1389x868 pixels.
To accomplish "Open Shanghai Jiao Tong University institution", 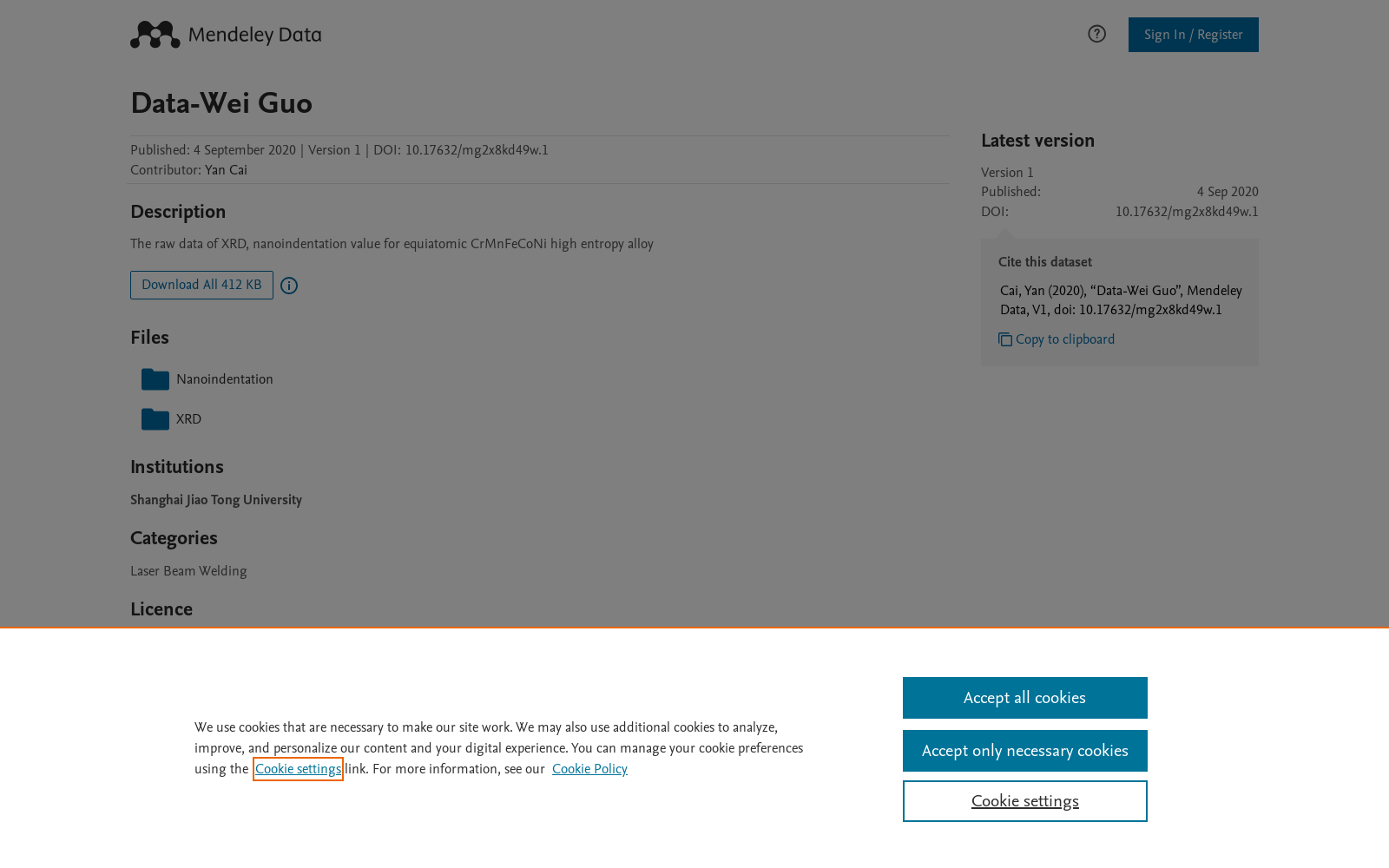I will [x=216, y=500].
